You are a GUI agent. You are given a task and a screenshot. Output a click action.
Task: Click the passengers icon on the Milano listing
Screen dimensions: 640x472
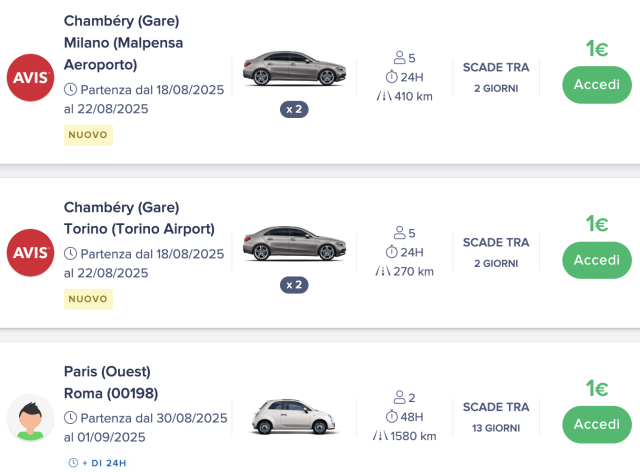point(399,58)
